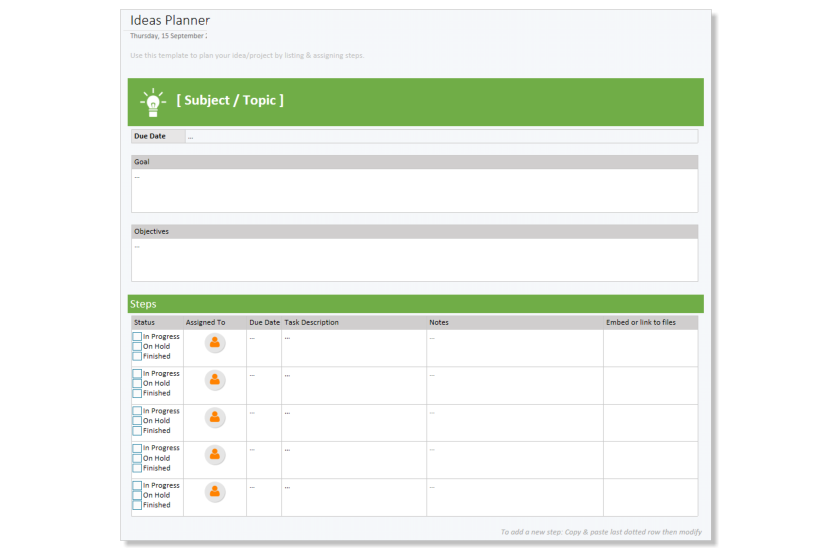Viewport: 820px width, 560px height.
Task: Check Finished in the fifth step row
Action: [137, 505]
